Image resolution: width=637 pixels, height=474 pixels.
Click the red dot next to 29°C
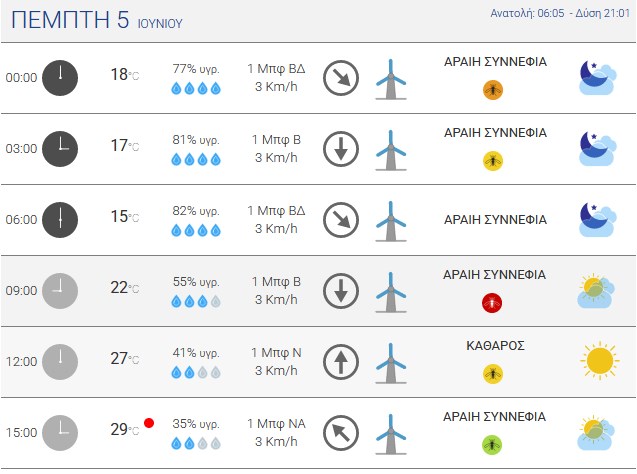coord(149,423)
